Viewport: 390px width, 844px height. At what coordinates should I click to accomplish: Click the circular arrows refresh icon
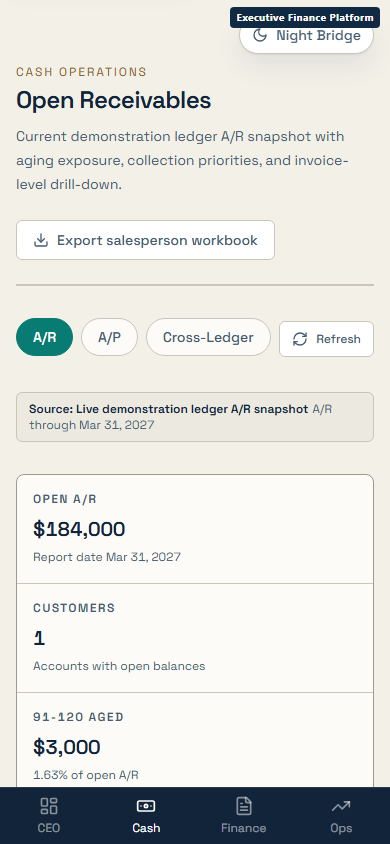click(x=300, y=339)
